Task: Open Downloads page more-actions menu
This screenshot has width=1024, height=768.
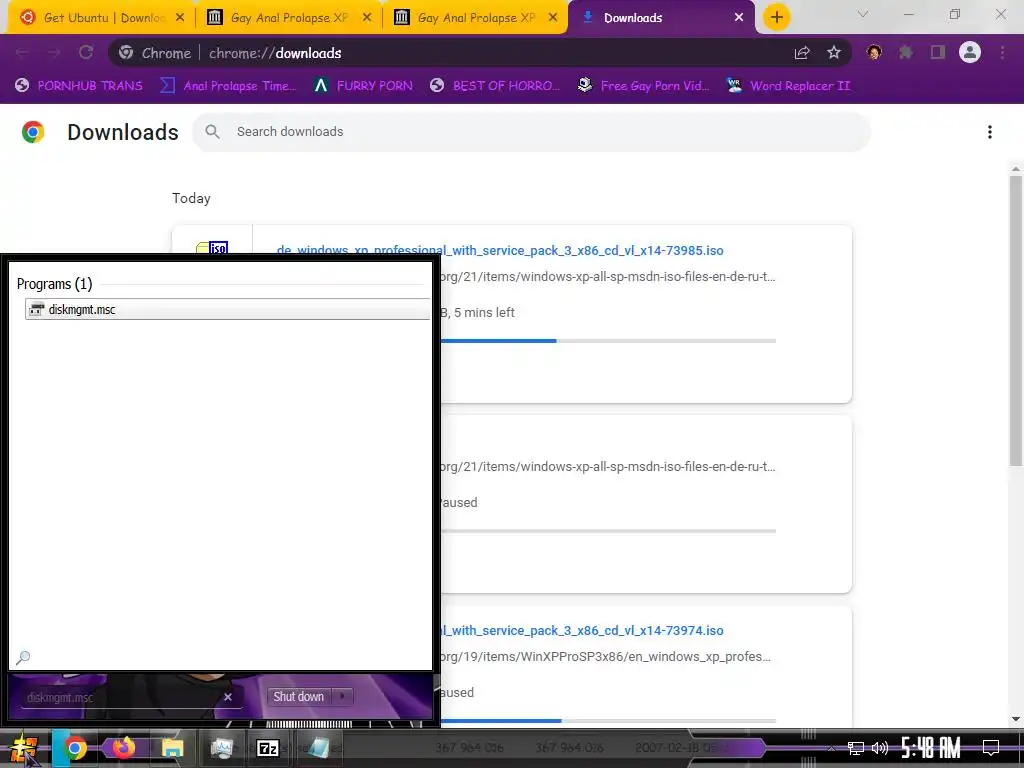Action: click(990, 132)
